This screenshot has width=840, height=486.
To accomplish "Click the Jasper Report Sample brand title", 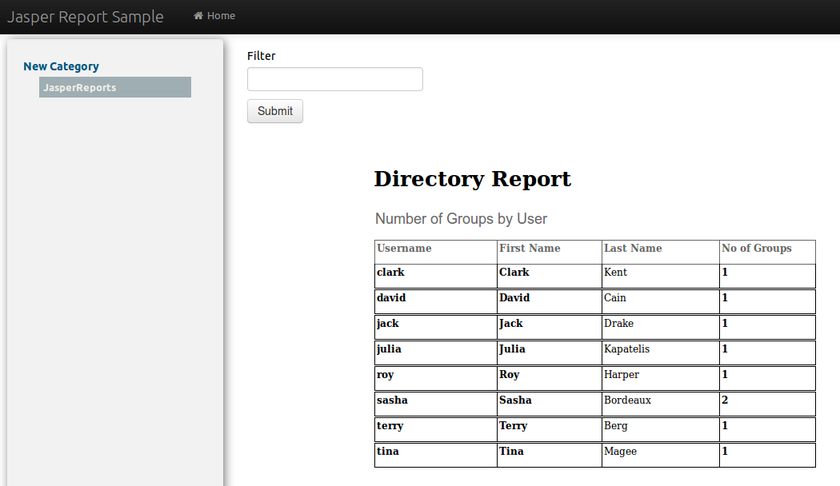I will coord(86,17).
